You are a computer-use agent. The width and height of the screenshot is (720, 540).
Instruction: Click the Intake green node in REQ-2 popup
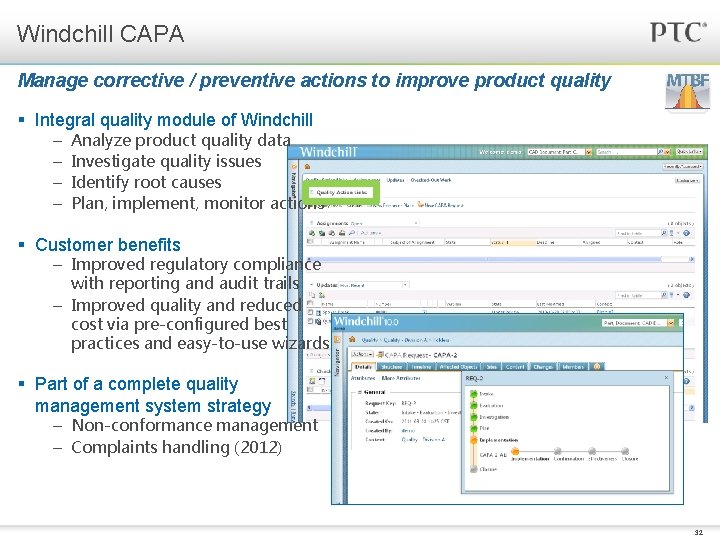(x=474, y=394)
